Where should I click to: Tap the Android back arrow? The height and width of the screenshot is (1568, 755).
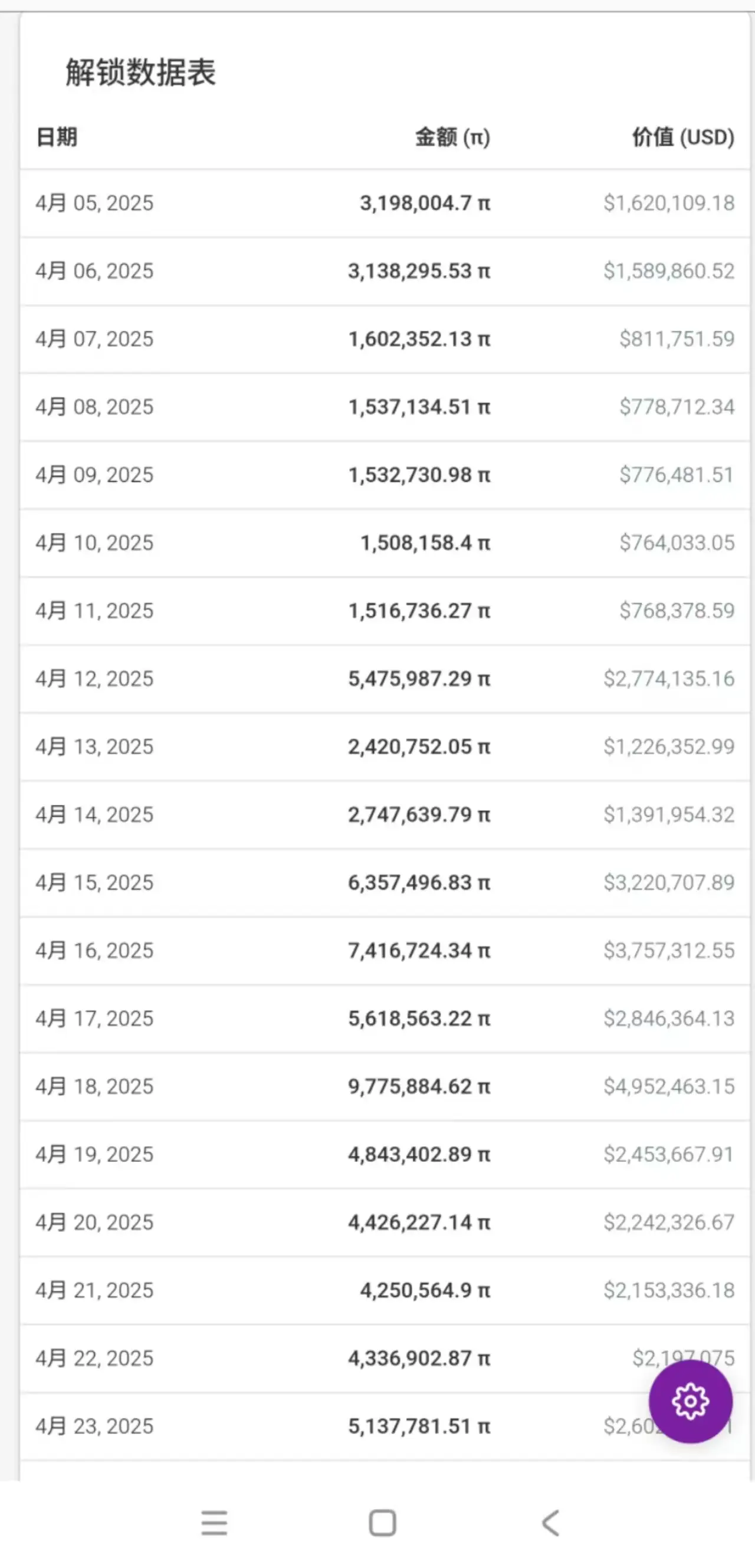pyautogui.click(x=550, y=1523)
